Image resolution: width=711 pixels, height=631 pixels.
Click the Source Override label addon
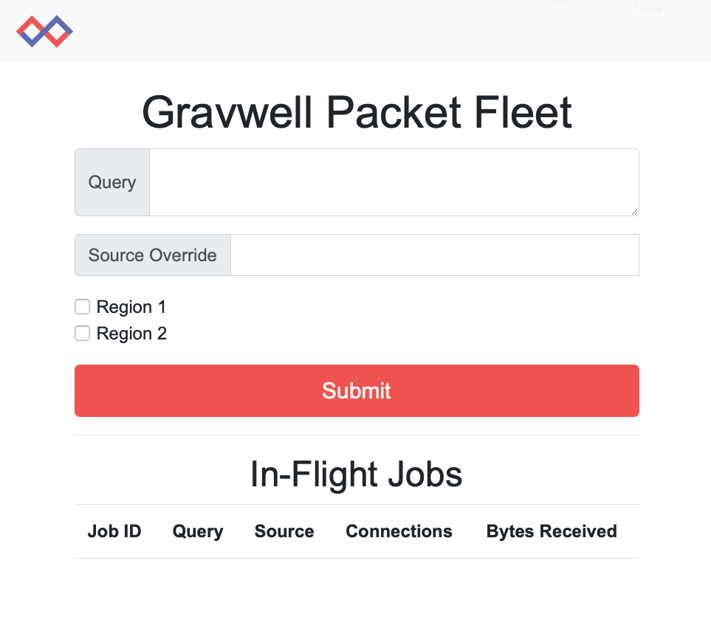[x=152, y=255]
